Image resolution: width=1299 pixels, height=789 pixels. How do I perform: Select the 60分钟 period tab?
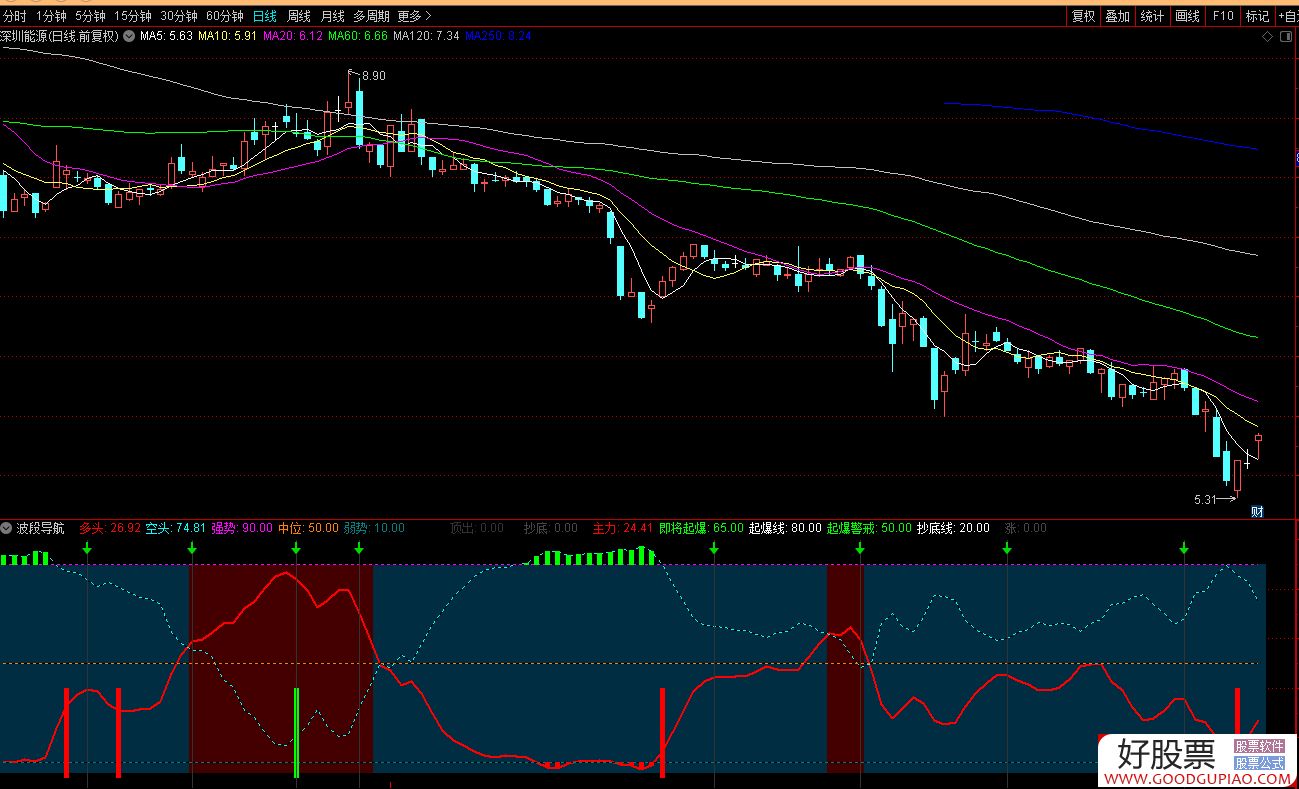[225, 16]
